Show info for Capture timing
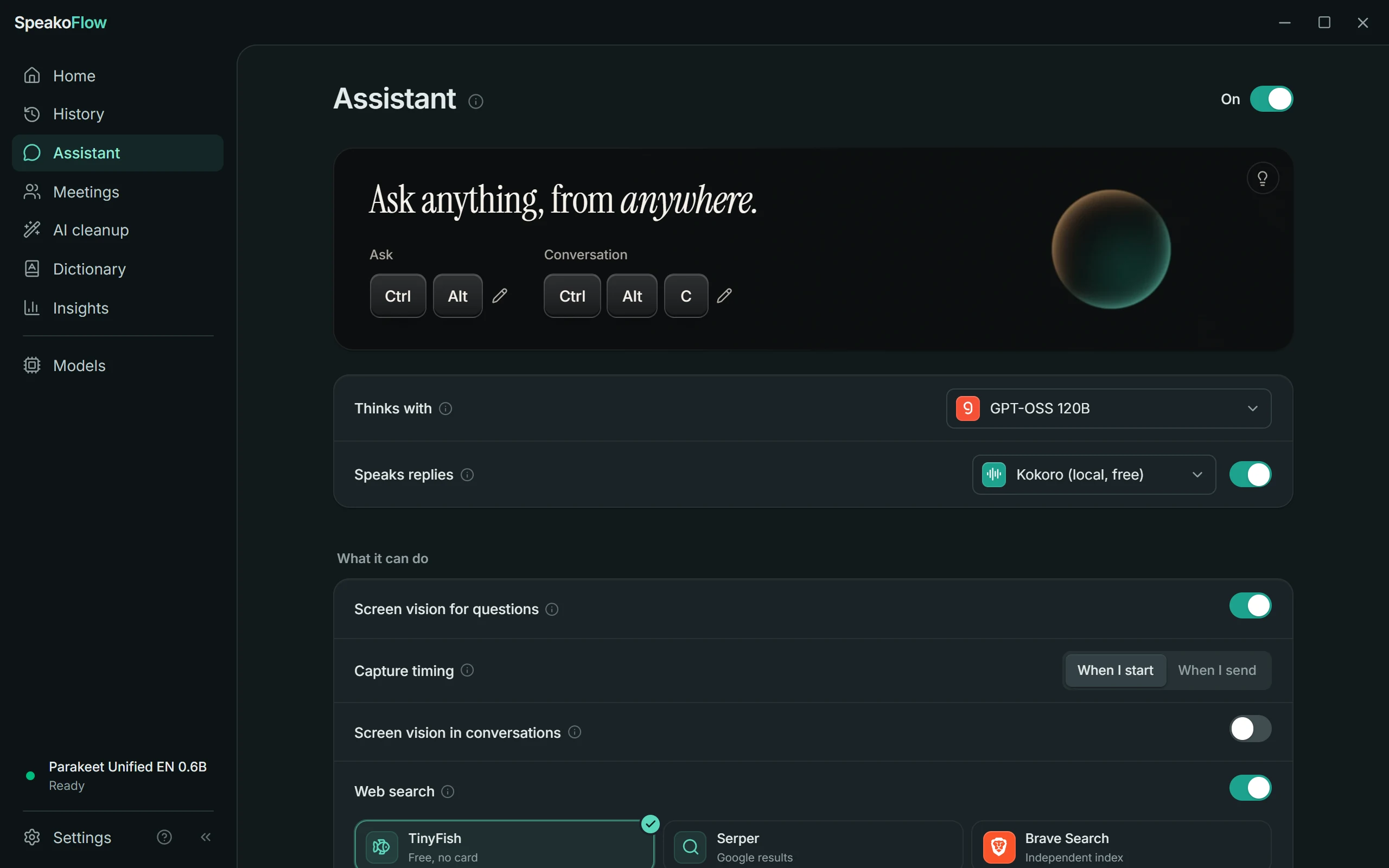The width and height of the screenshot is (1389, 868). (467, 670)
